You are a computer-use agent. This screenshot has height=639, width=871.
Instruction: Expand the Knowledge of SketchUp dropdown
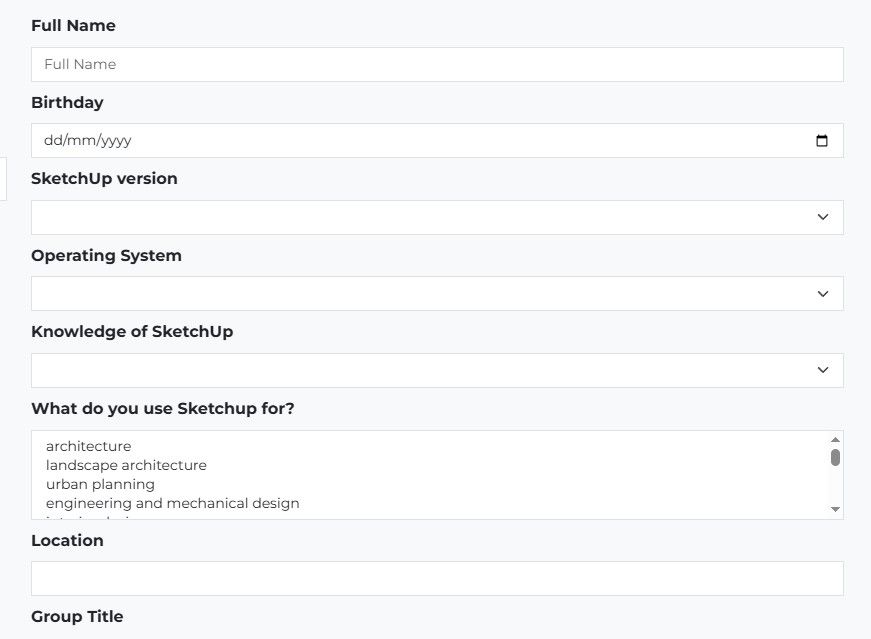coord(437,370)
